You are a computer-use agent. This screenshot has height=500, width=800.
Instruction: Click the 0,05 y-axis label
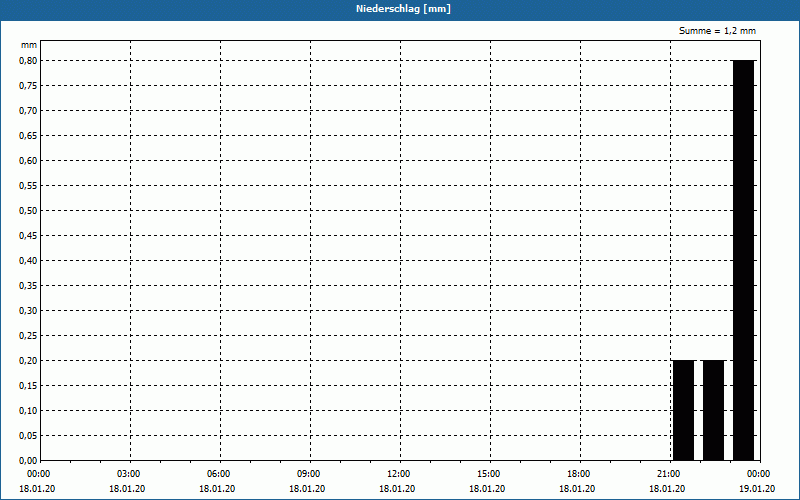[x=28, y=436]
